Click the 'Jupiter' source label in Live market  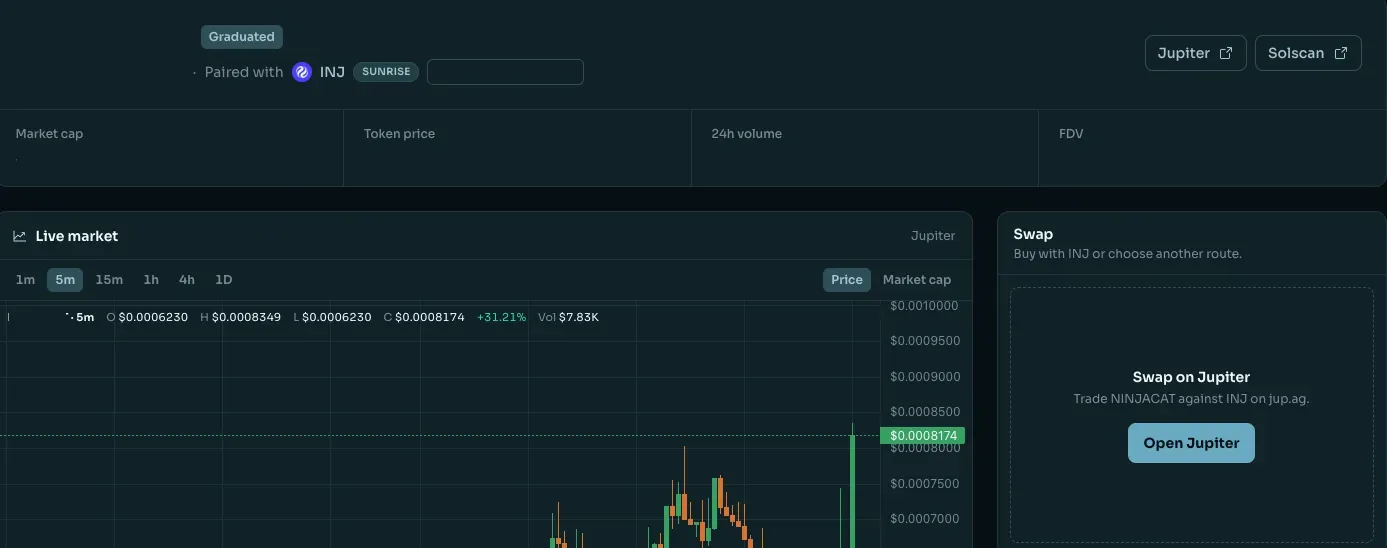click(933, 236)
